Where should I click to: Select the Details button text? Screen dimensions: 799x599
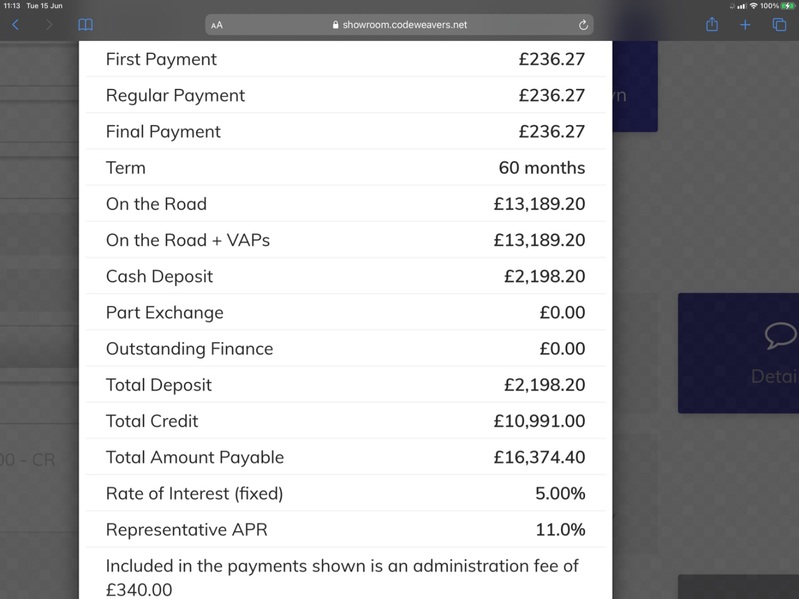click(775, 376)
